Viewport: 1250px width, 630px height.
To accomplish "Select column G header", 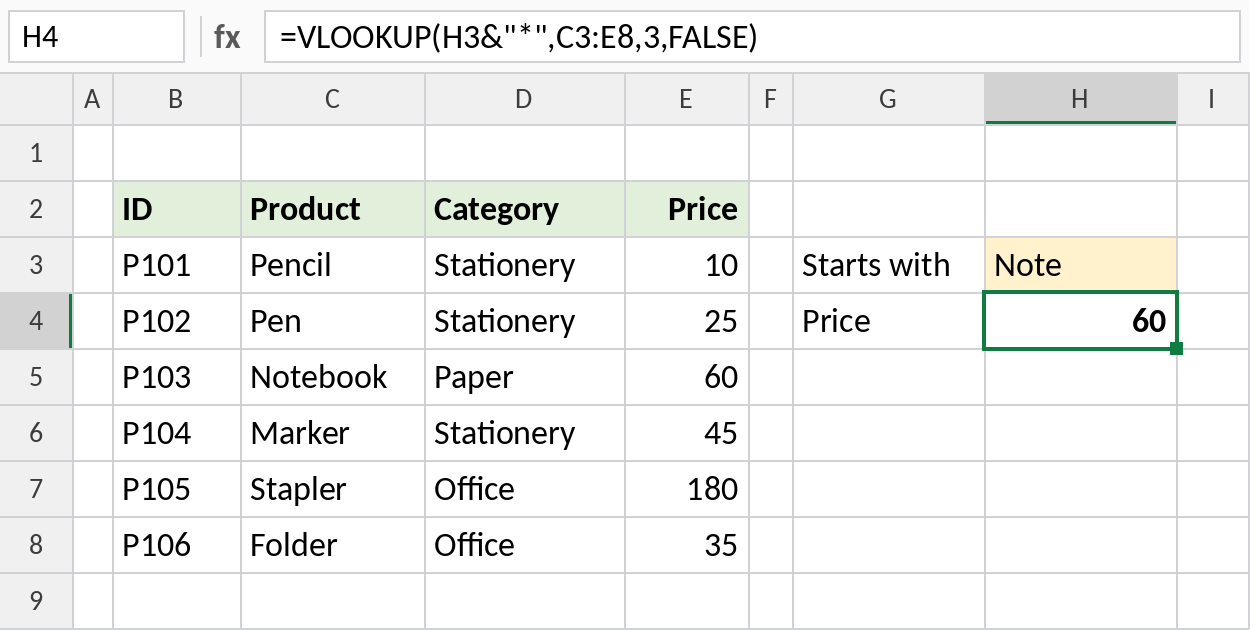I will coord(888,98).
